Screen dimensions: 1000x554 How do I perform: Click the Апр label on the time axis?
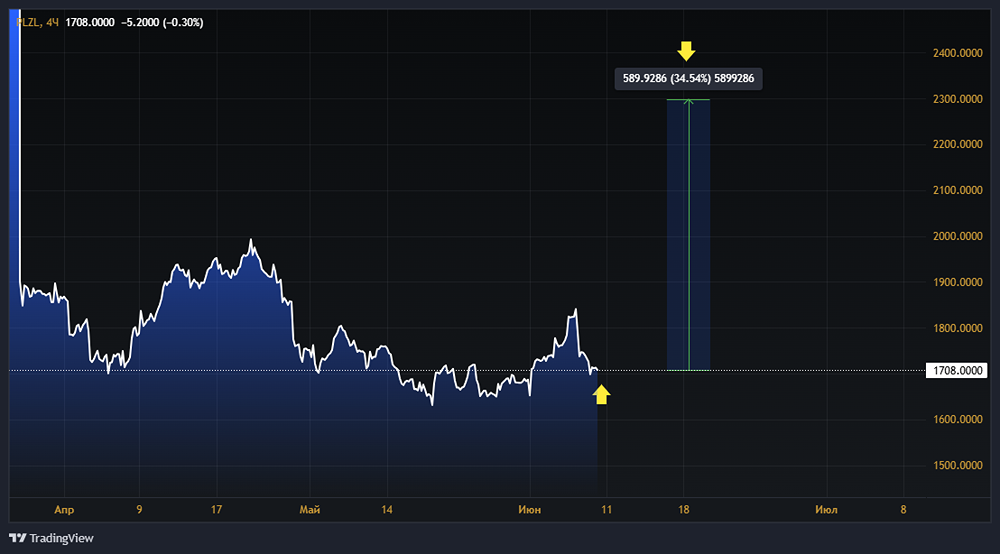[64, 510]
